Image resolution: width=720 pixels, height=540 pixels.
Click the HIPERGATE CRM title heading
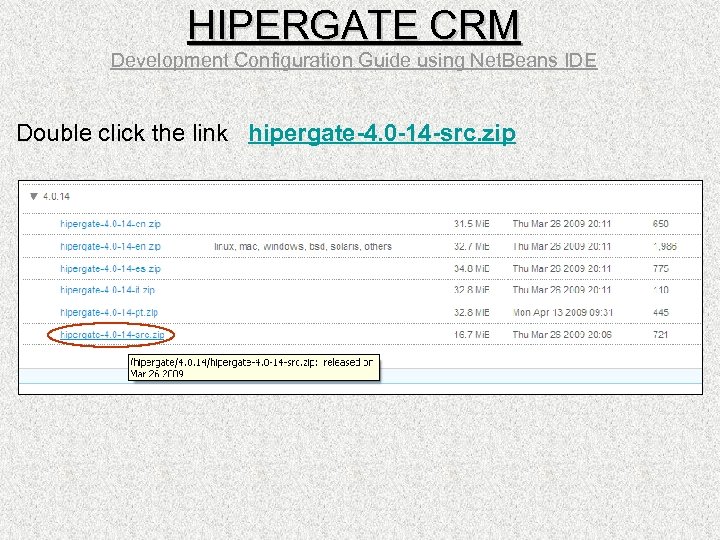[x=354, y=26]
